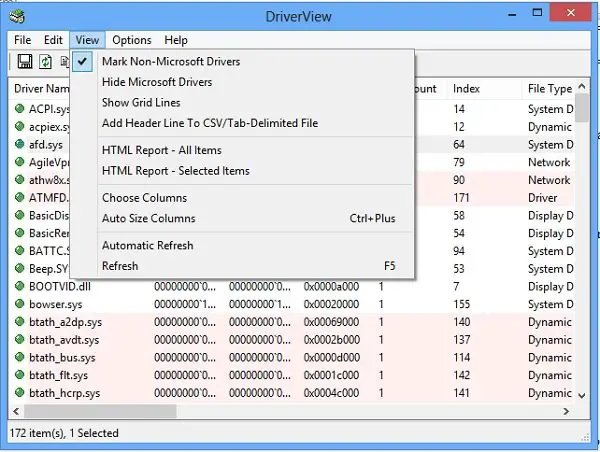Viewport: 600px width, 452px height.
Task: Click the green icon beside btath_a2dp.sys
Action: click(x=20, y=321)
